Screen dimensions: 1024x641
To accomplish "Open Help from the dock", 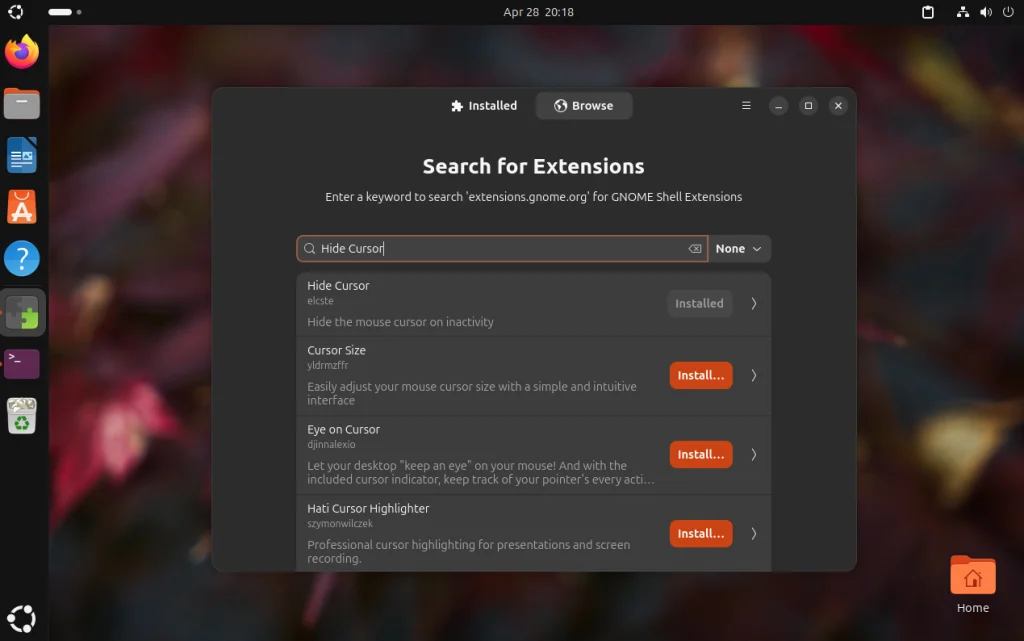I will [22, 259].
